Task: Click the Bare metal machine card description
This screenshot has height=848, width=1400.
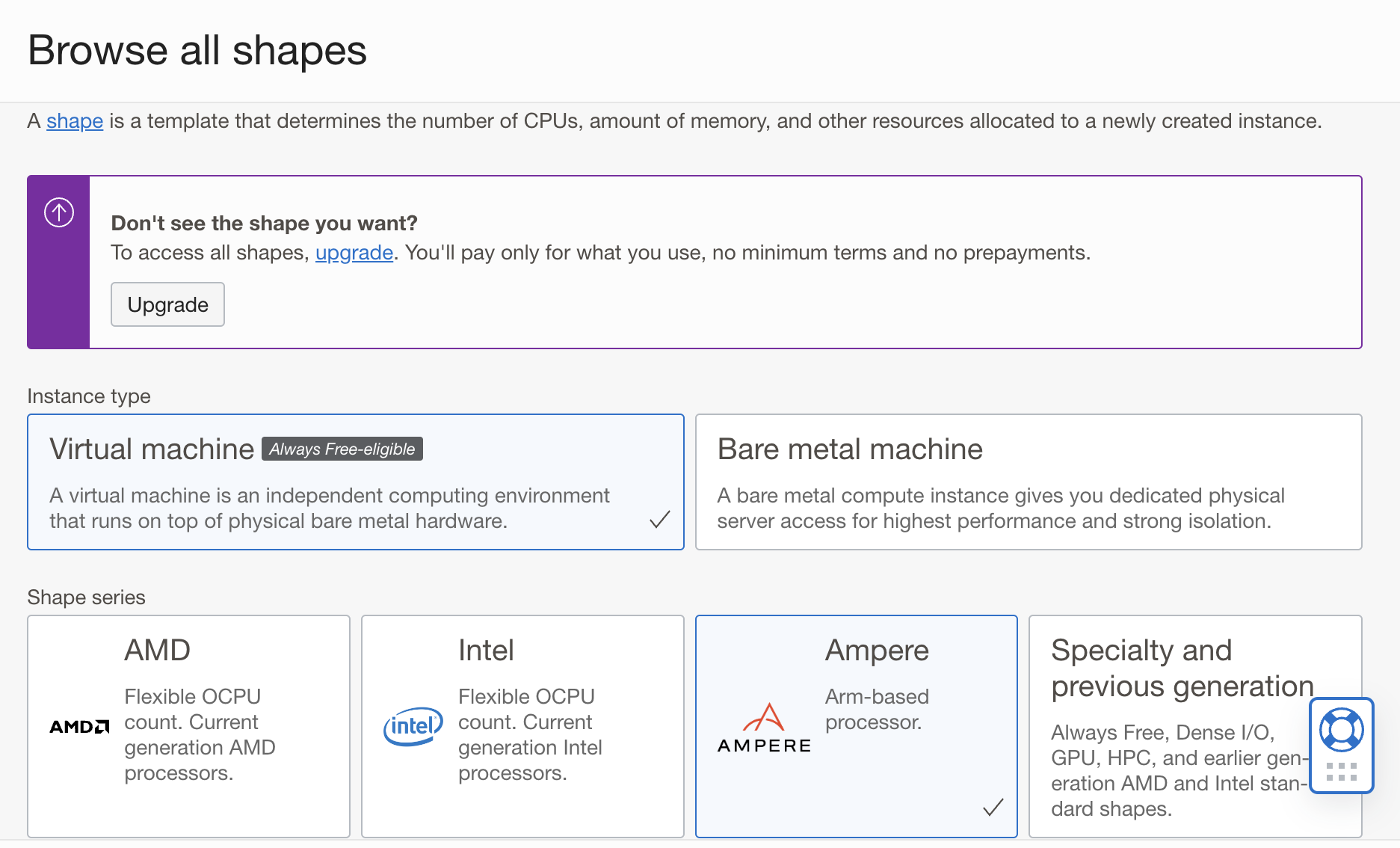Action: point(1001,508)
